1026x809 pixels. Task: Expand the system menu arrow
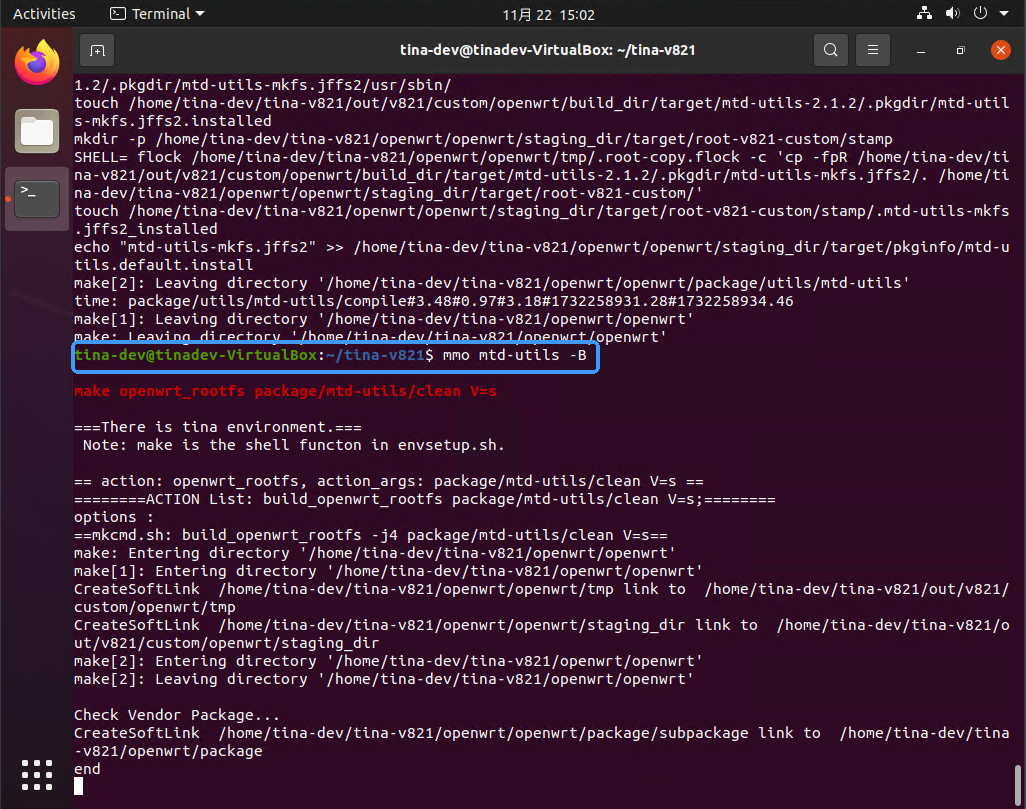[x=1003, y=14]
